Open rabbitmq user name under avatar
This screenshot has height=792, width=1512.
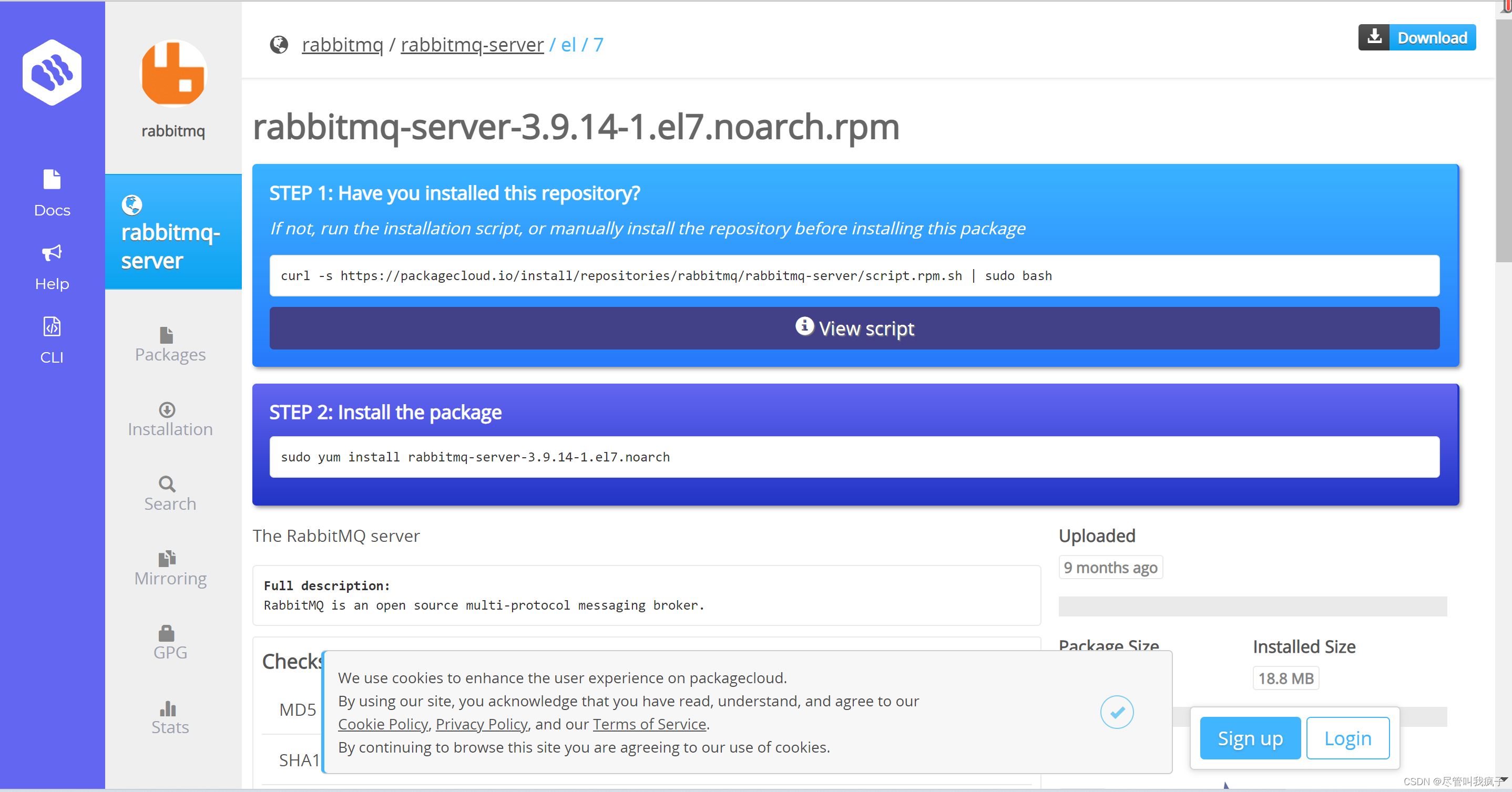tap(173, 131)
